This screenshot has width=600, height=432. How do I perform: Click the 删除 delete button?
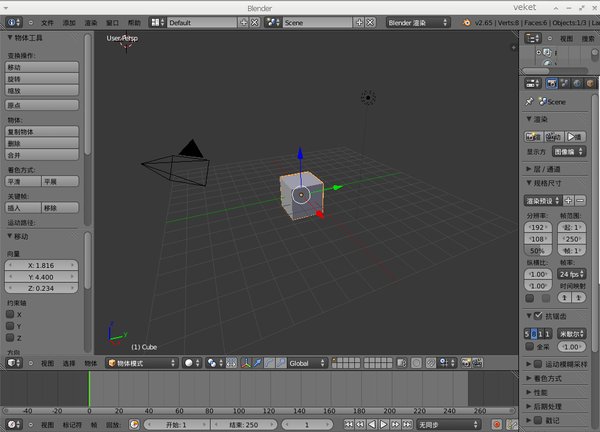click(x=42, y=143)
